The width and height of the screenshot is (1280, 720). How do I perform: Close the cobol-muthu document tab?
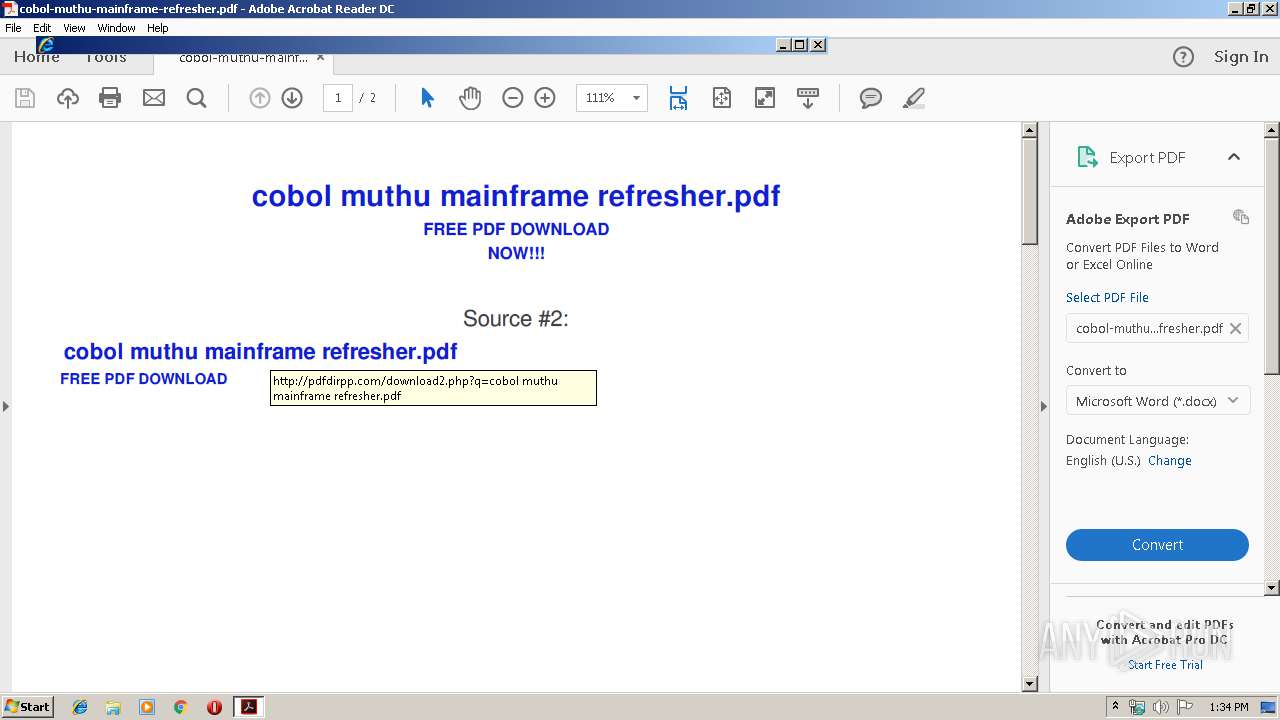point(320,58)
